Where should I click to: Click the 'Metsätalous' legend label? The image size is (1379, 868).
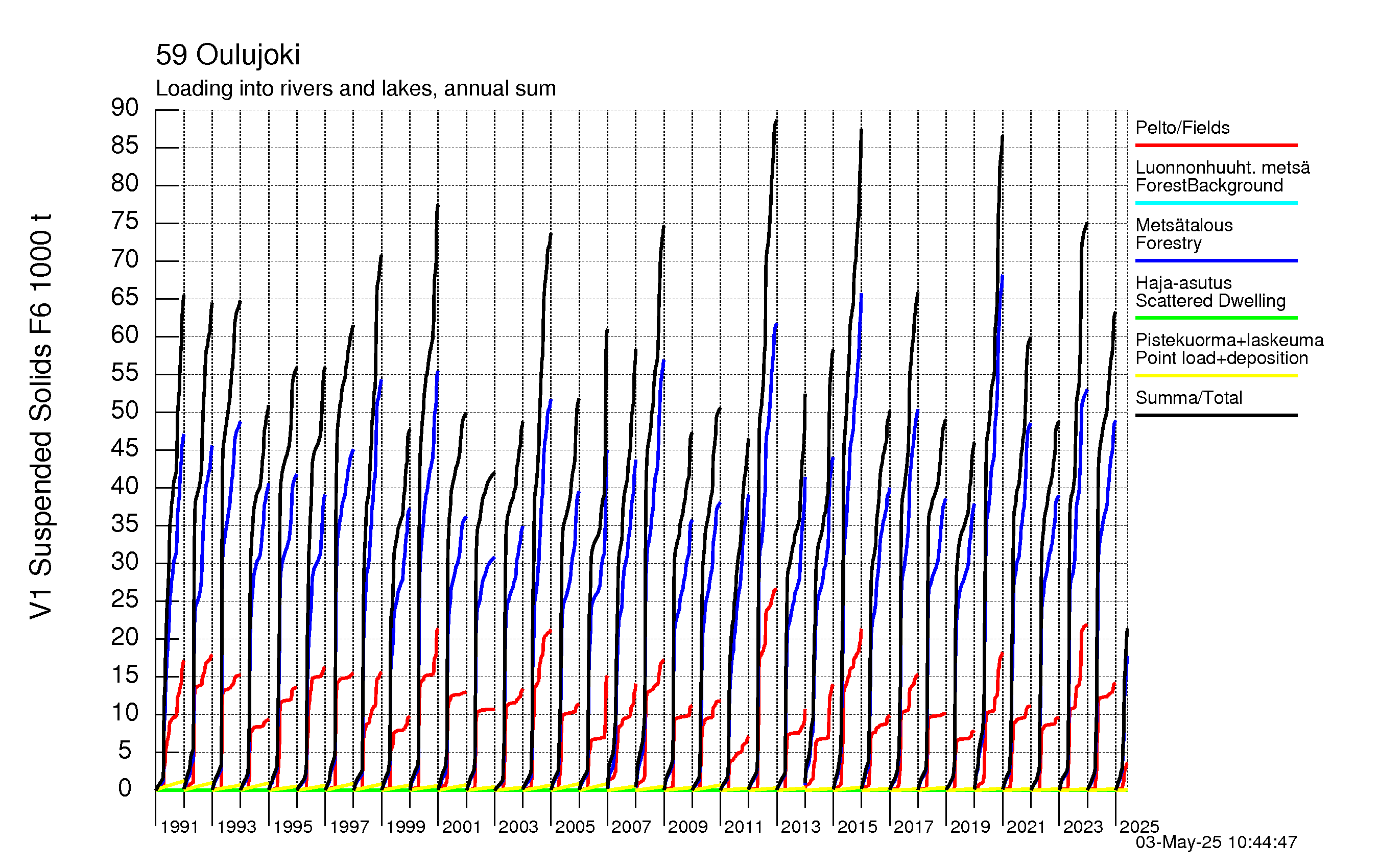(x=1184, y=225)
